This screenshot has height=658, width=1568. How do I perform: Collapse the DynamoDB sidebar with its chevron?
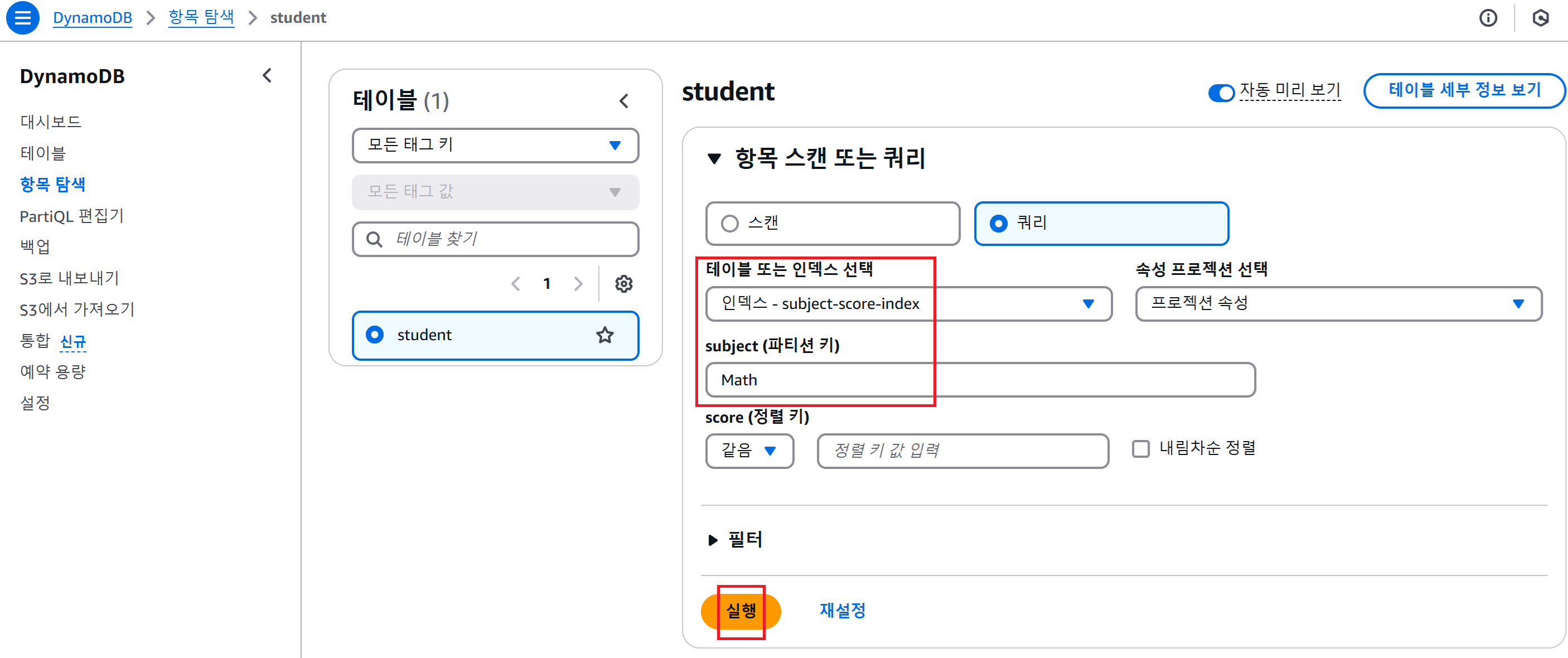(267, 75)
